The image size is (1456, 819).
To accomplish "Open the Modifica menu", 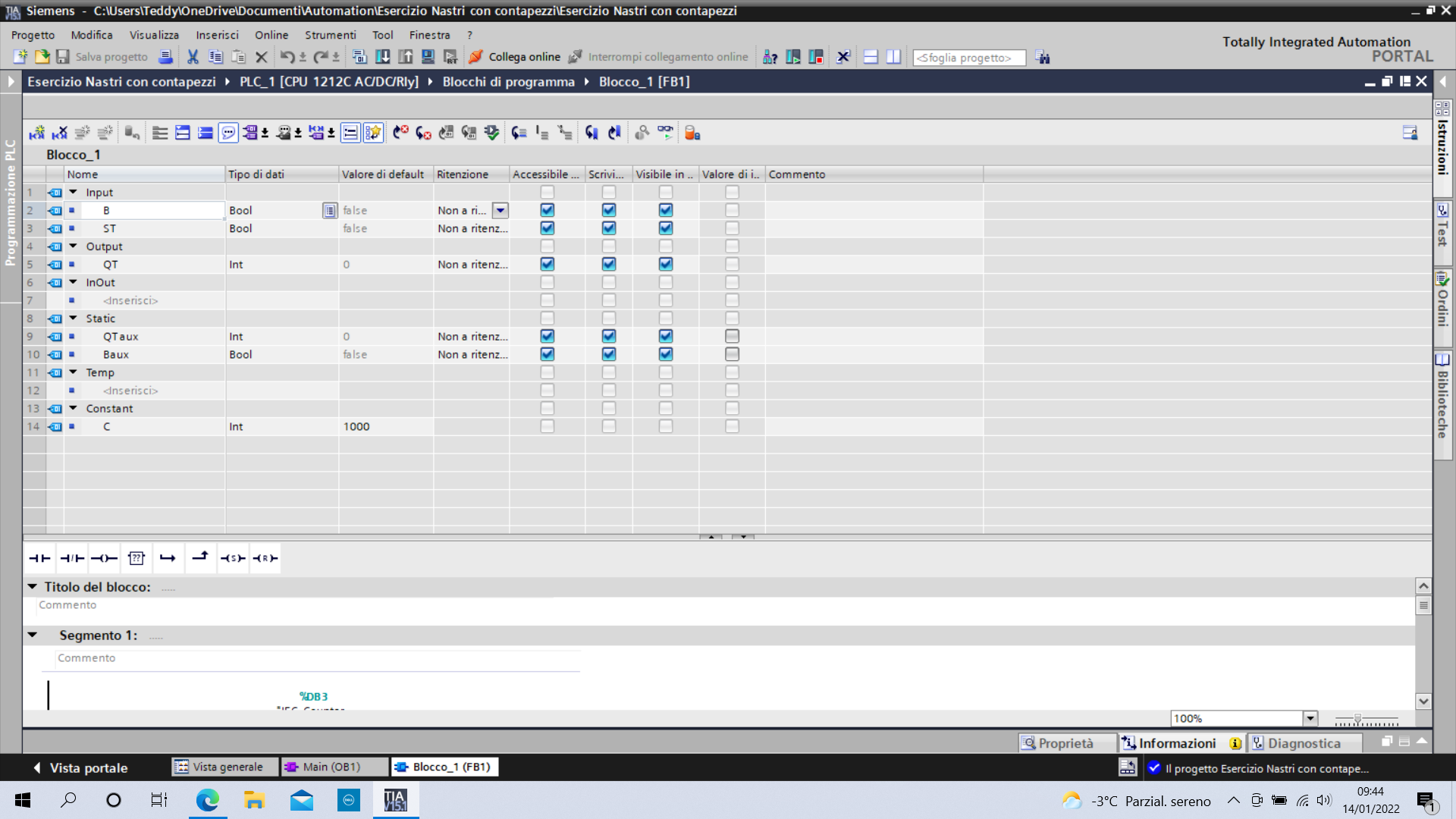I will click(x=92, y=35).
